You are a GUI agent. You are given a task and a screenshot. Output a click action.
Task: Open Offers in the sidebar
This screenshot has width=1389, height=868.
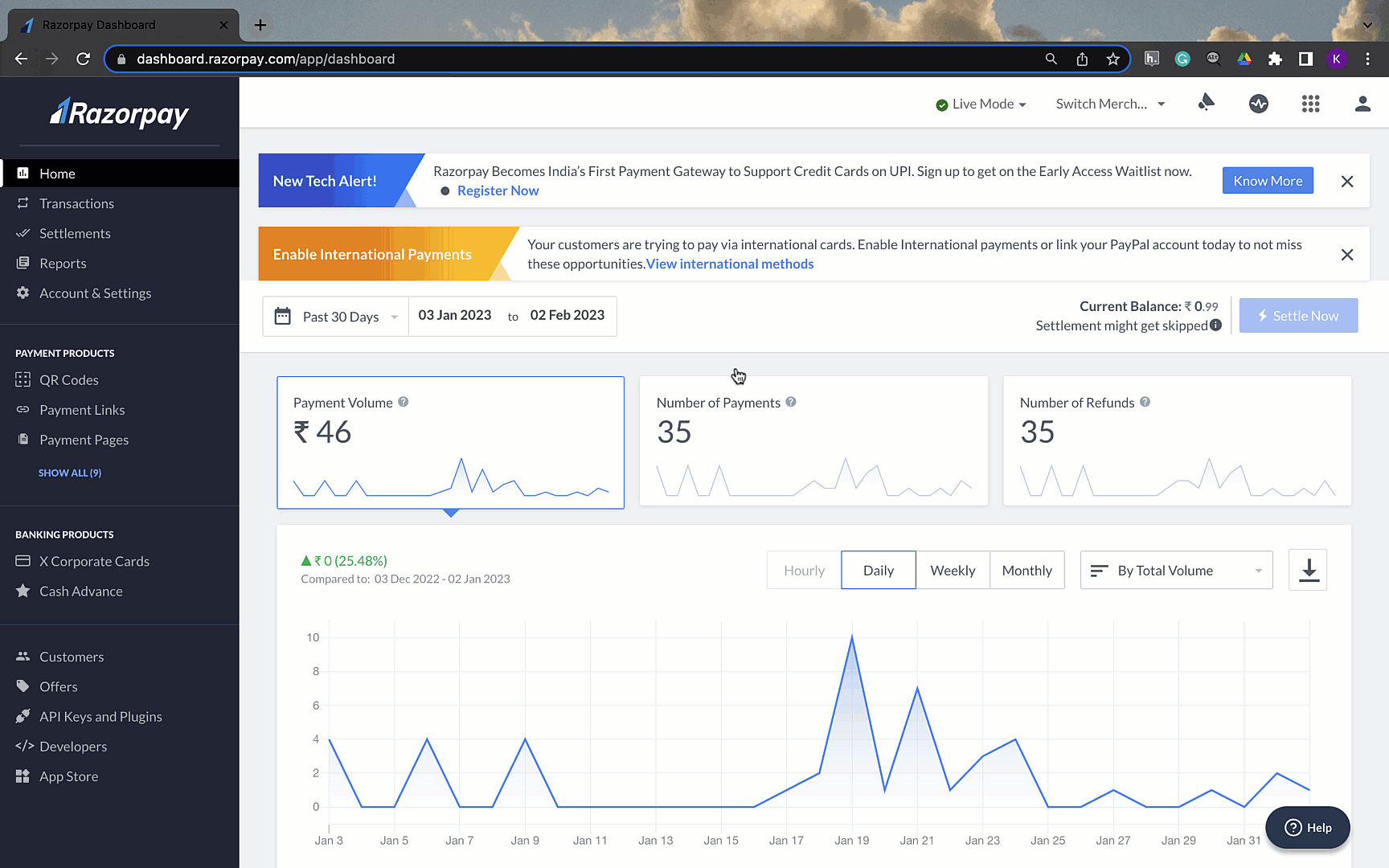coord(120,686)
